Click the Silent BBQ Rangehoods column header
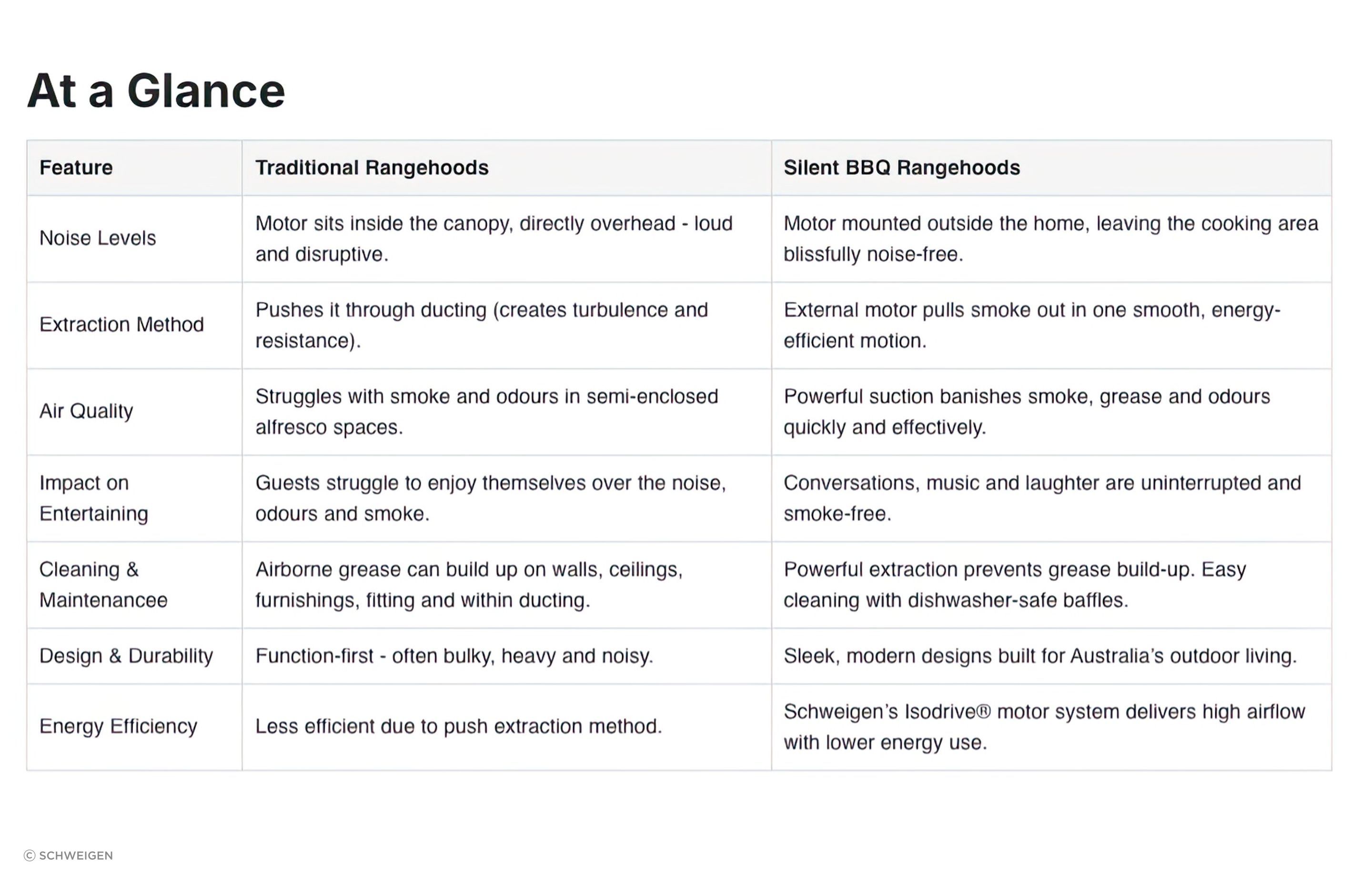Image resolution: width=1372 pixels, height=884 pixels. (x=902, y=168)
